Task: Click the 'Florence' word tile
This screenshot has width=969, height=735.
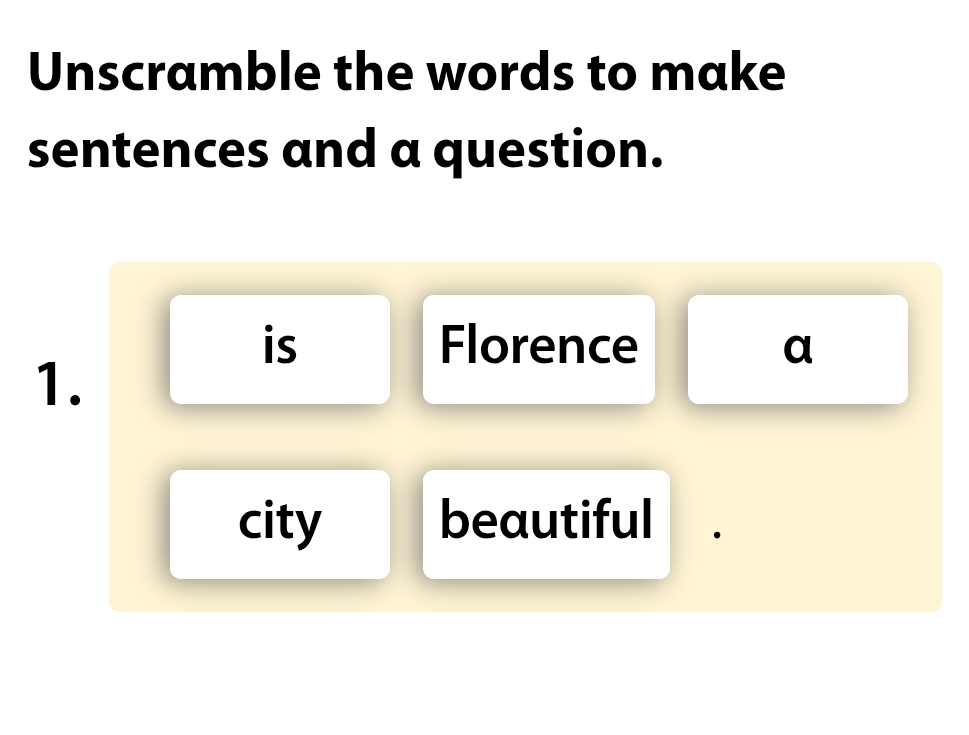Action: [538, 349]
